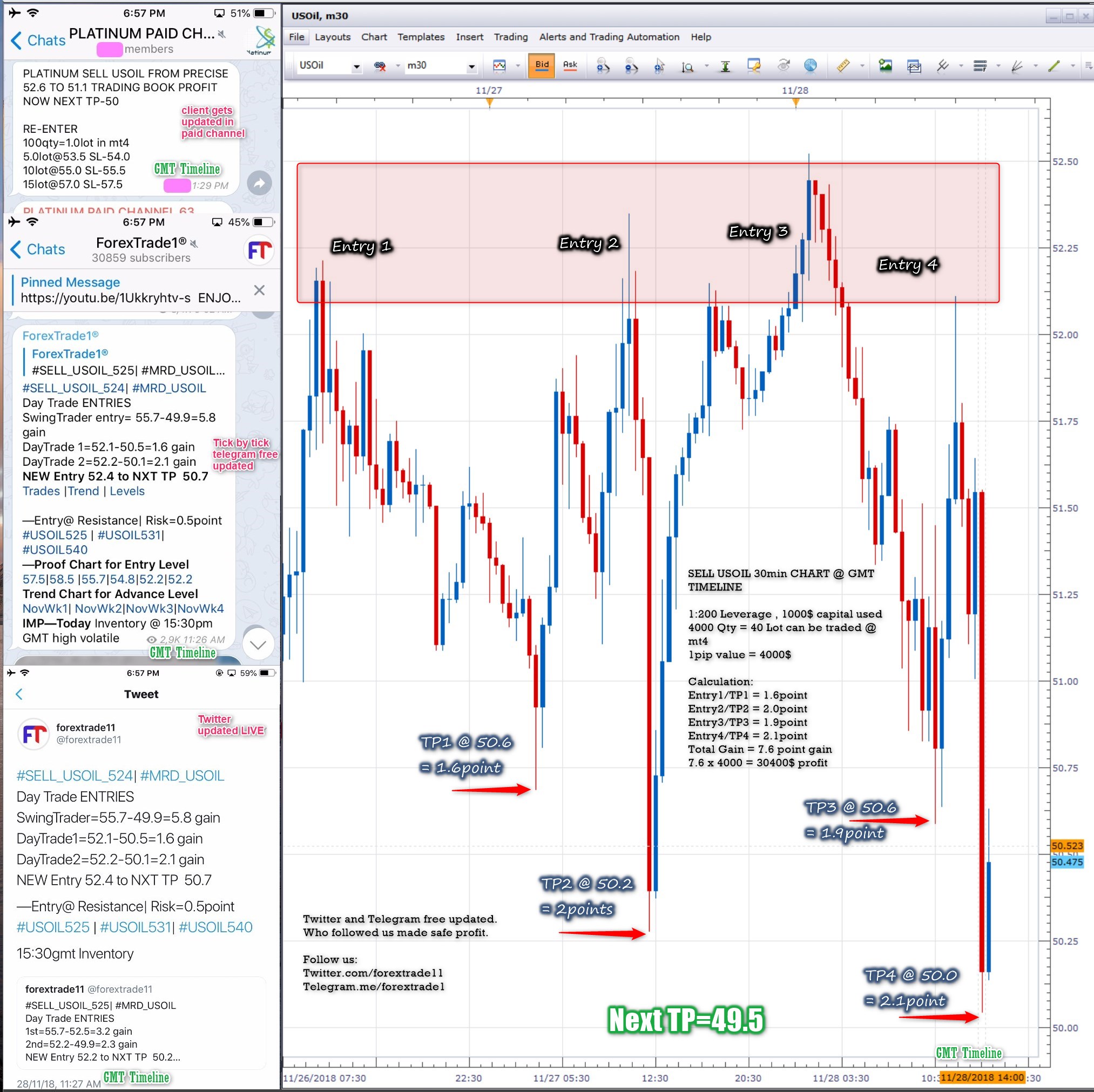Click the zoom out magnifier icon

[x=631, y=66]
